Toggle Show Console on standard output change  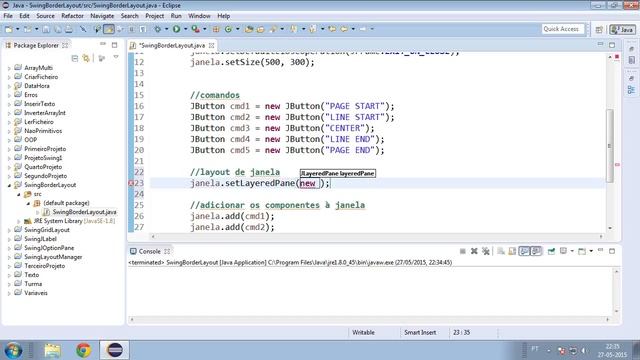[x=524, y=251]
